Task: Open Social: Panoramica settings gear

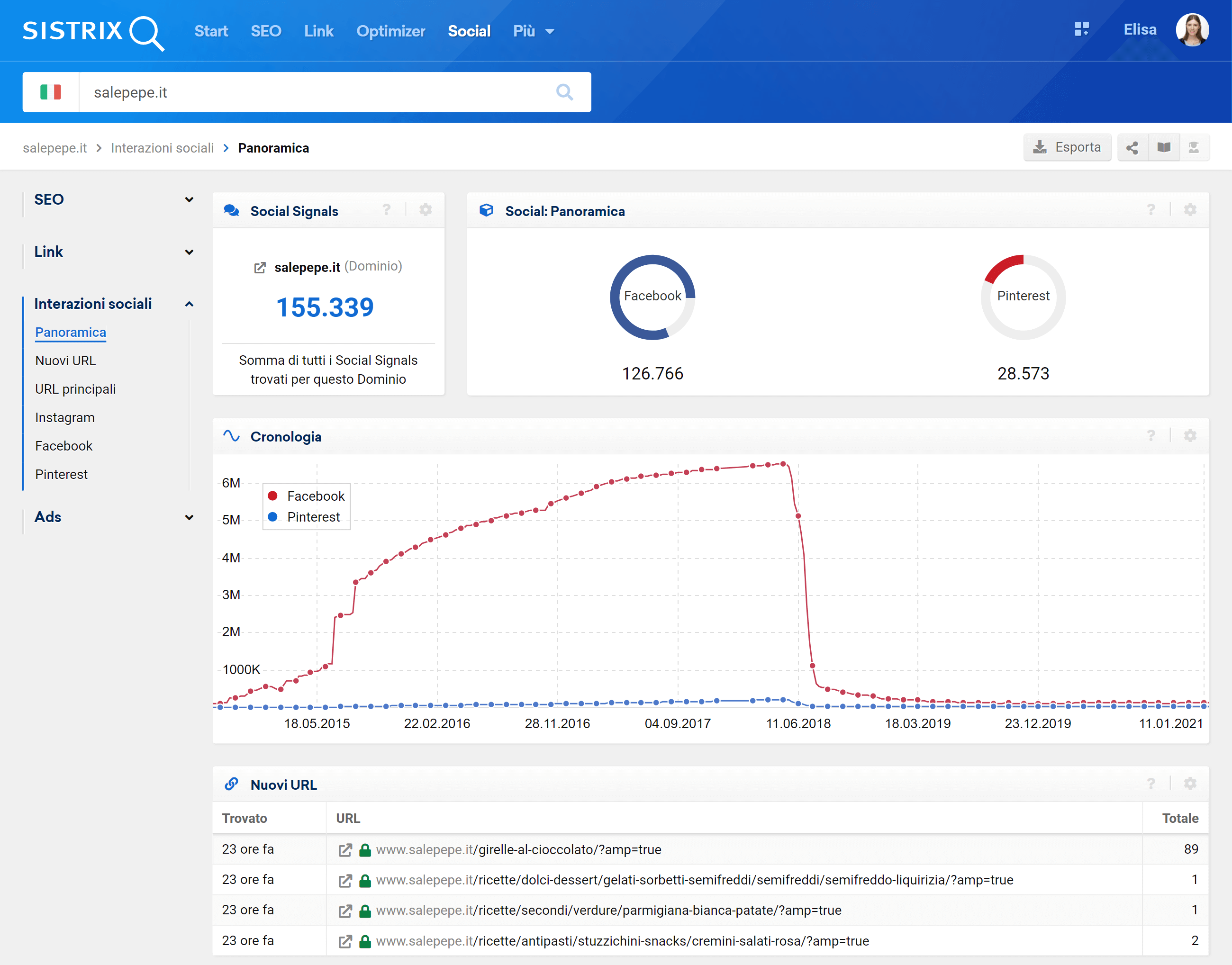Action: (1190, 210)
